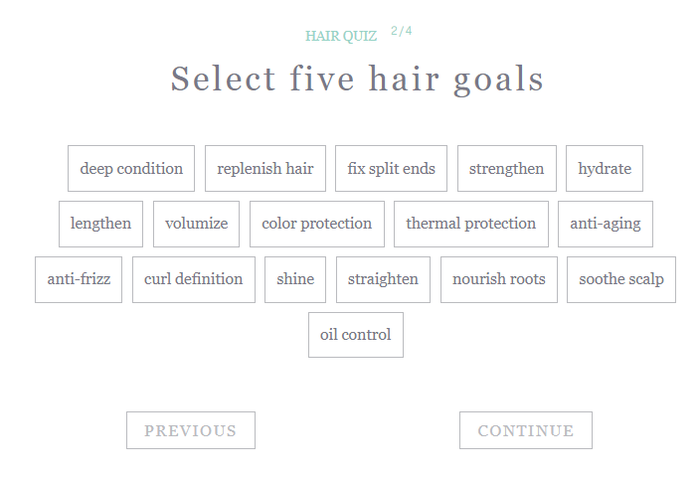Select the anti-frizz goal
This screenshot has width=700, height=478.
(79, 279)
